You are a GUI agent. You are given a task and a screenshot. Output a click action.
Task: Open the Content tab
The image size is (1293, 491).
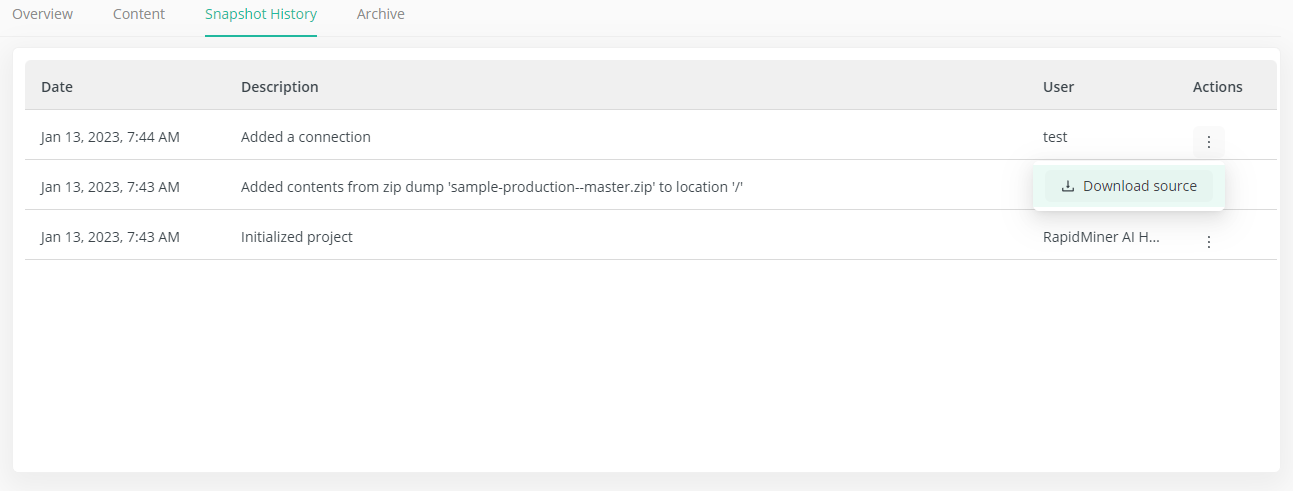(x=139, y=14)
